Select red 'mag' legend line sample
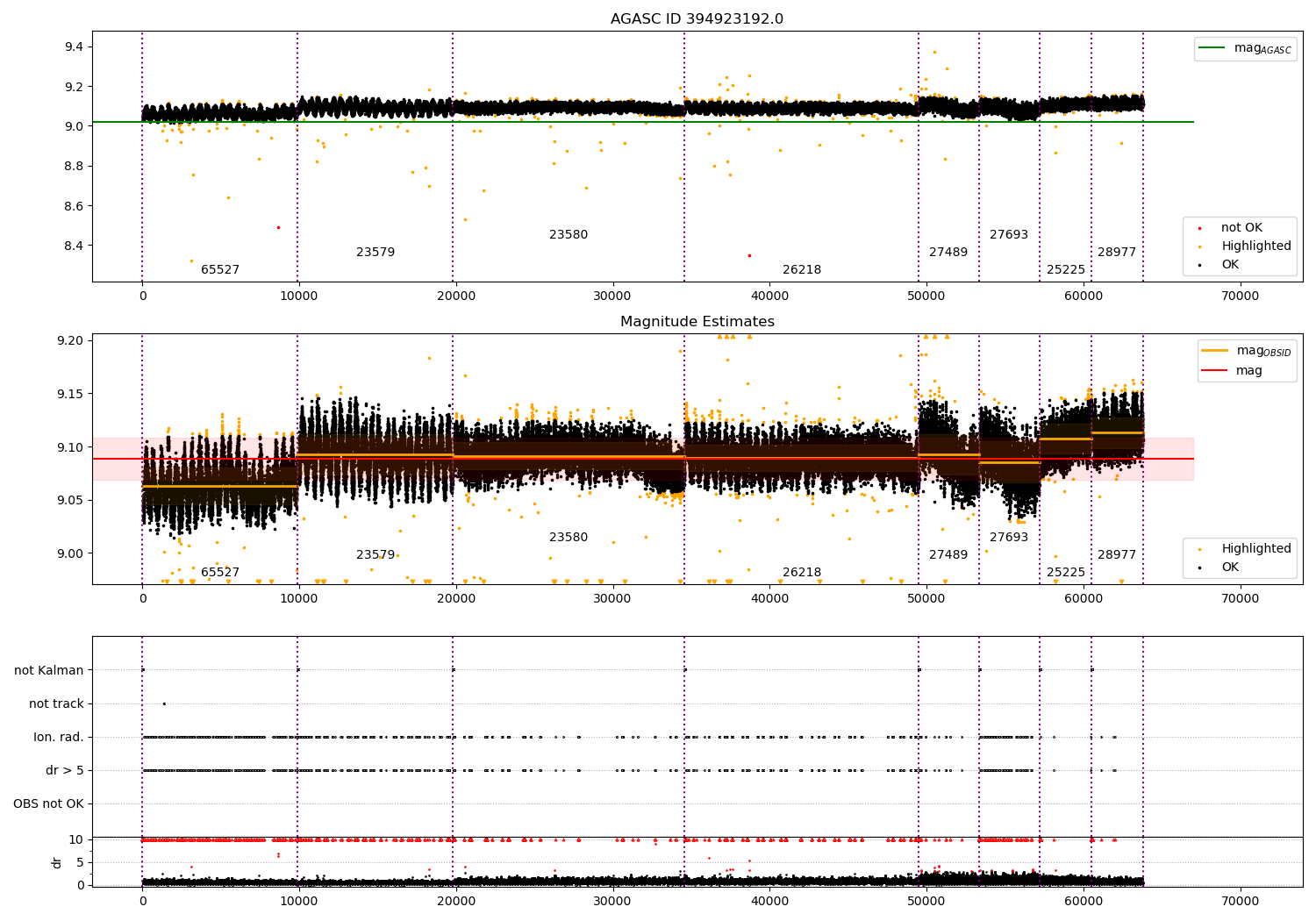Image resolution: width=1316 pixels, height=921 pixels. pyautogui.click(x=1214, y=371)
